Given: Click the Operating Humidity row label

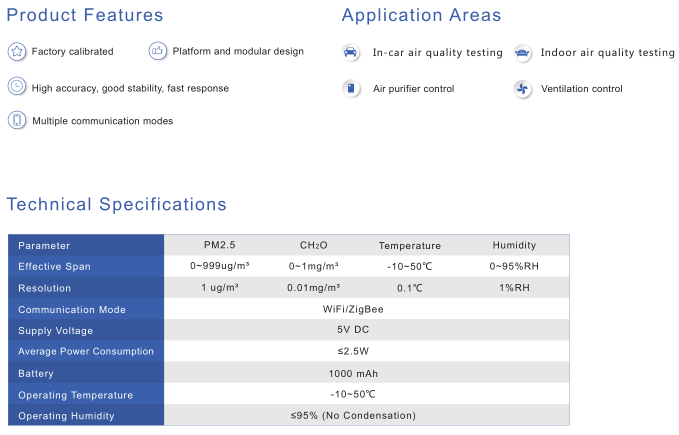Looking at the screenshot, I should (86, 416).
